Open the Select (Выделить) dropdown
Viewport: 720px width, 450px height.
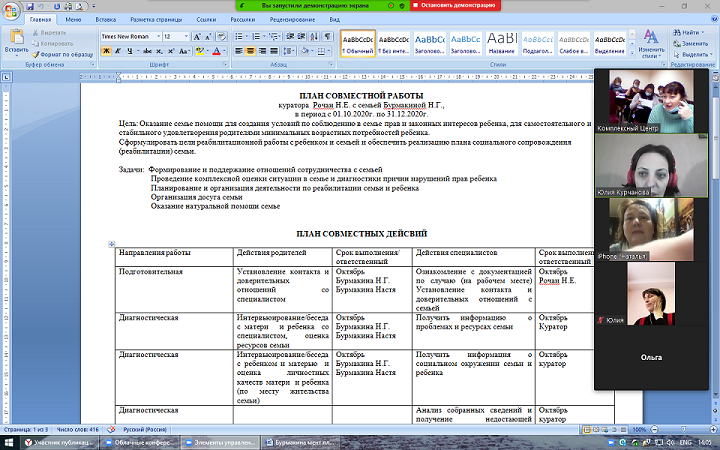693,54
